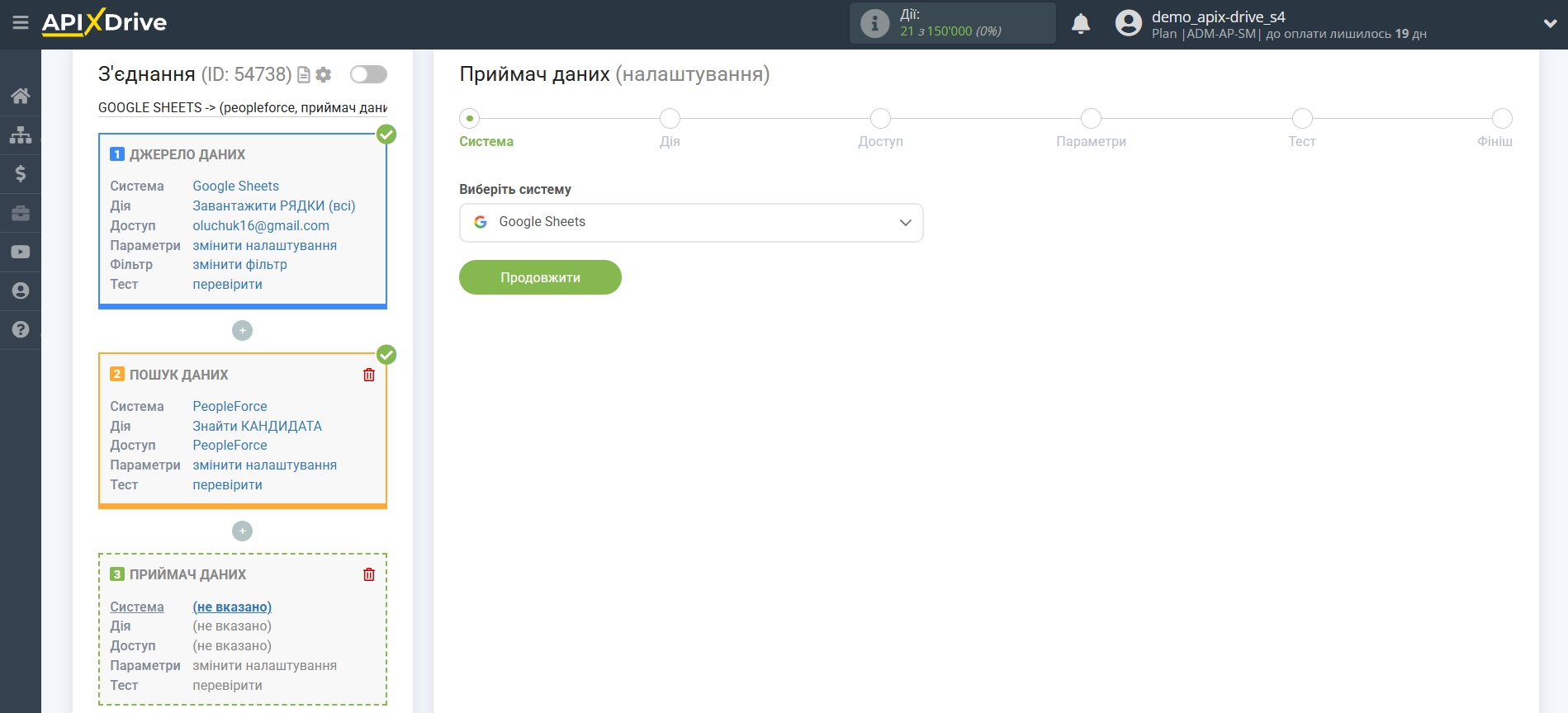Open the help question sidebar icon
This screenshot has width=1568, height=713.
21,329
